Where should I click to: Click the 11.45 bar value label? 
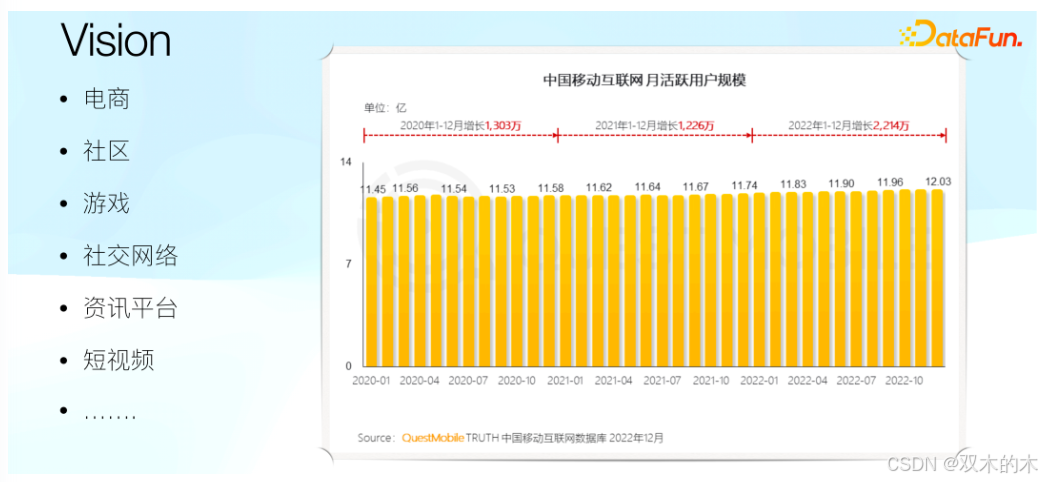[x=373, y=189]
